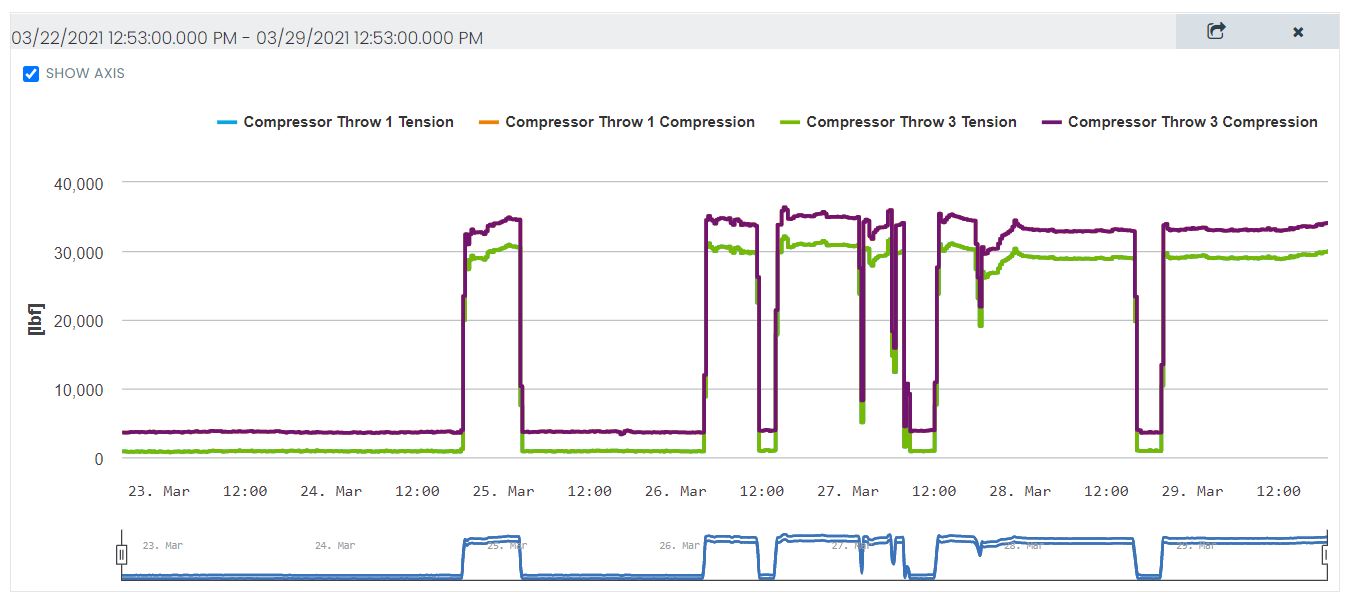Click the export share icon
The width and height of the screenshot is (1350, 600).
click(1216, 31)
